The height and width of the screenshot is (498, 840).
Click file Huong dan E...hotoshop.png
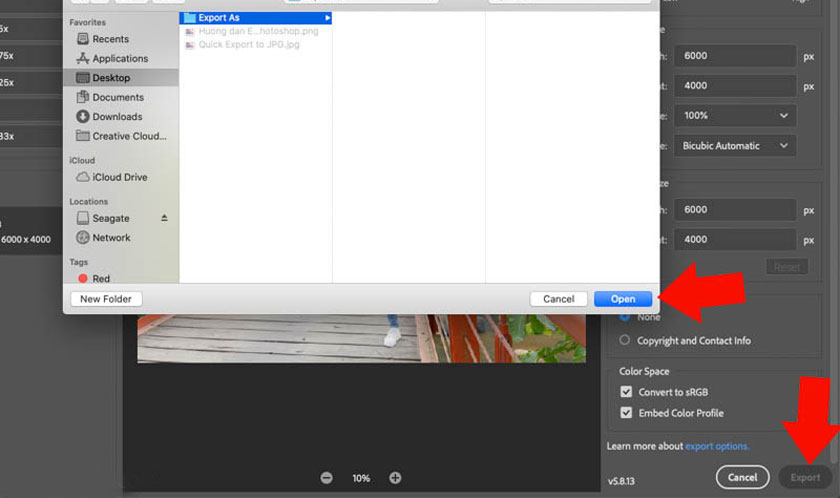pyautogui.click(x=252, y=31)
